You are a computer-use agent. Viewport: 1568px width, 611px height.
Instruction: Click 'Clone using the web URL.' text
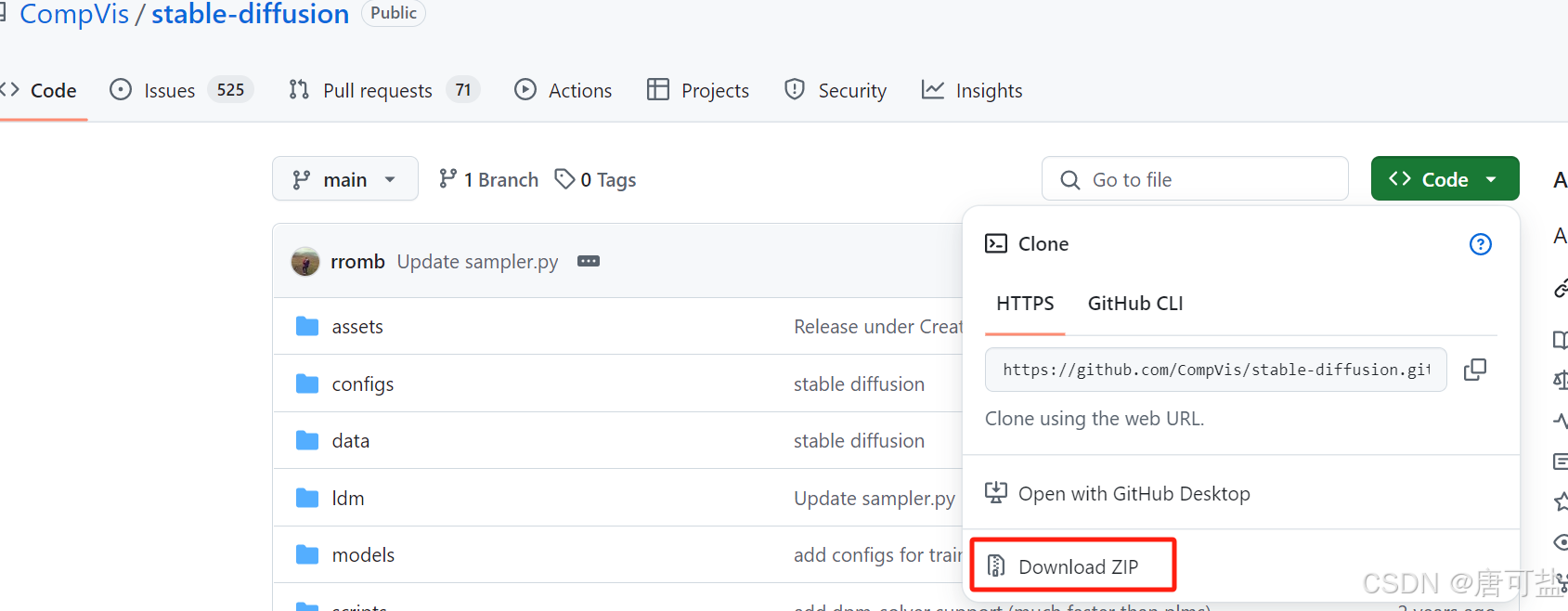[1095, 419]
